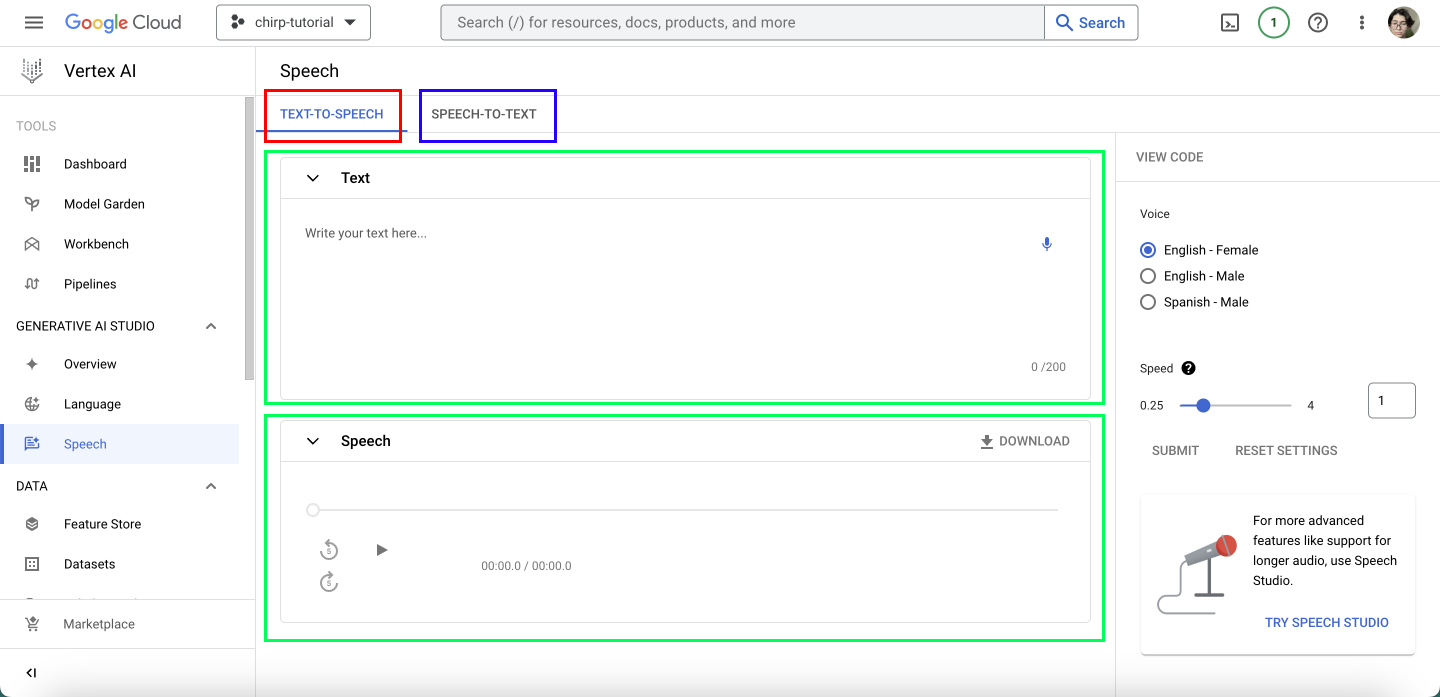1440x697 pixels.
Task: Open the three-dot settings menu
Action: point(1362,22)
